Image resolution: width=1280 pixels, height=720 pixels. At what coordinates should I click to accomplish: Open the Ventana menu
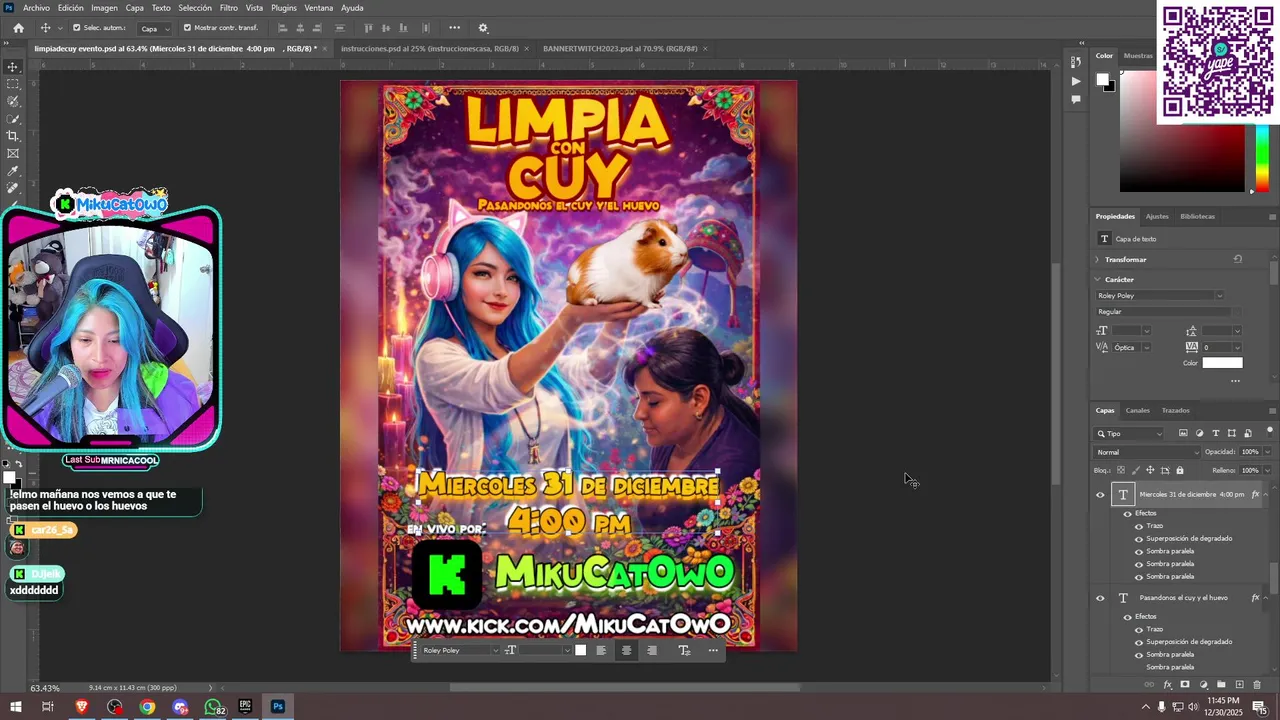point(319,8)
